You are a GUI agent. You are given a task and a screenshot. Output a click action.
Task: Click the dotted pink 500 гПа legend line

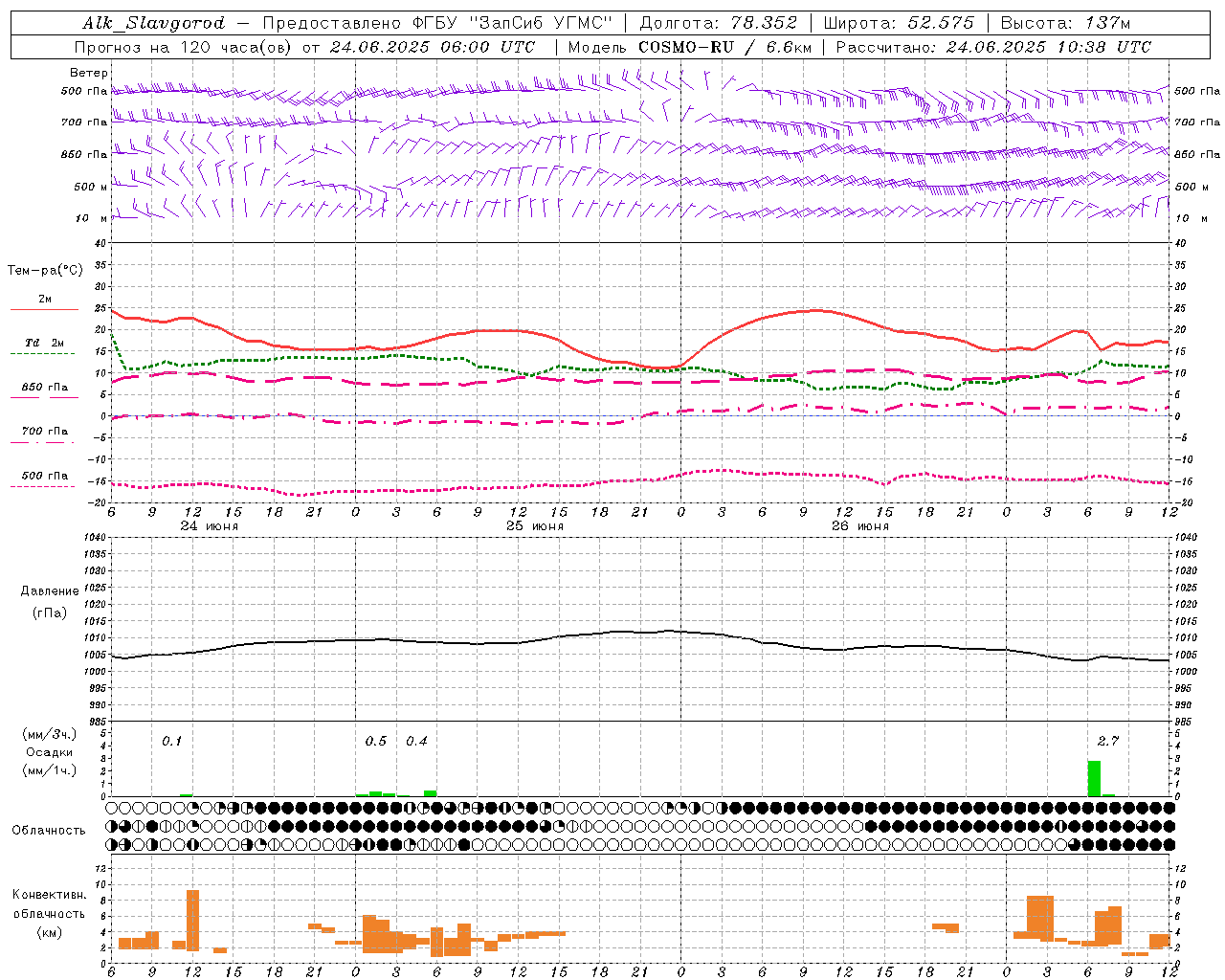pyautogui.click(x=44, y=487)
